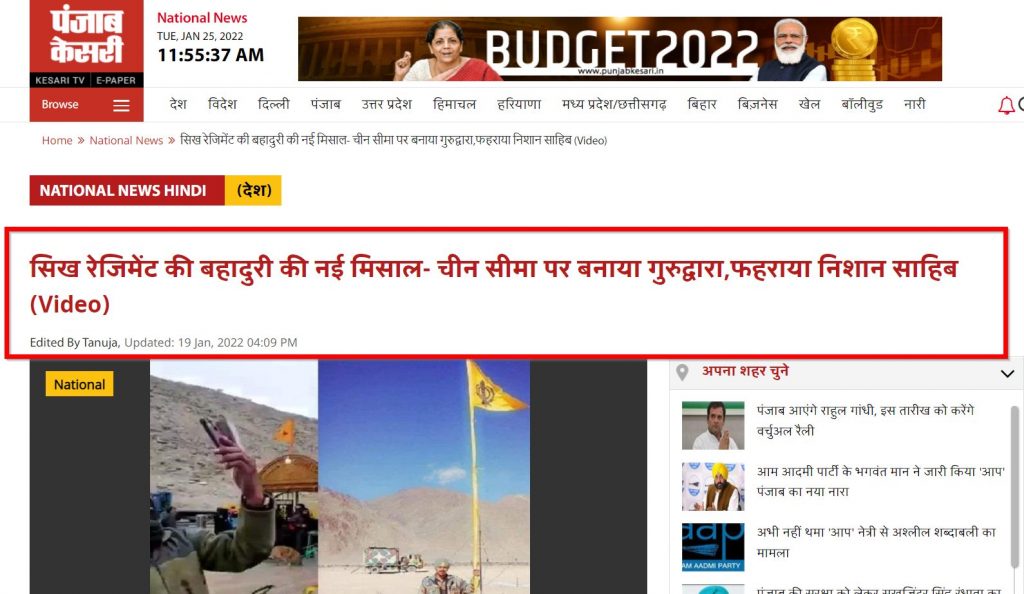
Task: Open the Browse hamburger menu icon
Action: pos(121,105)
